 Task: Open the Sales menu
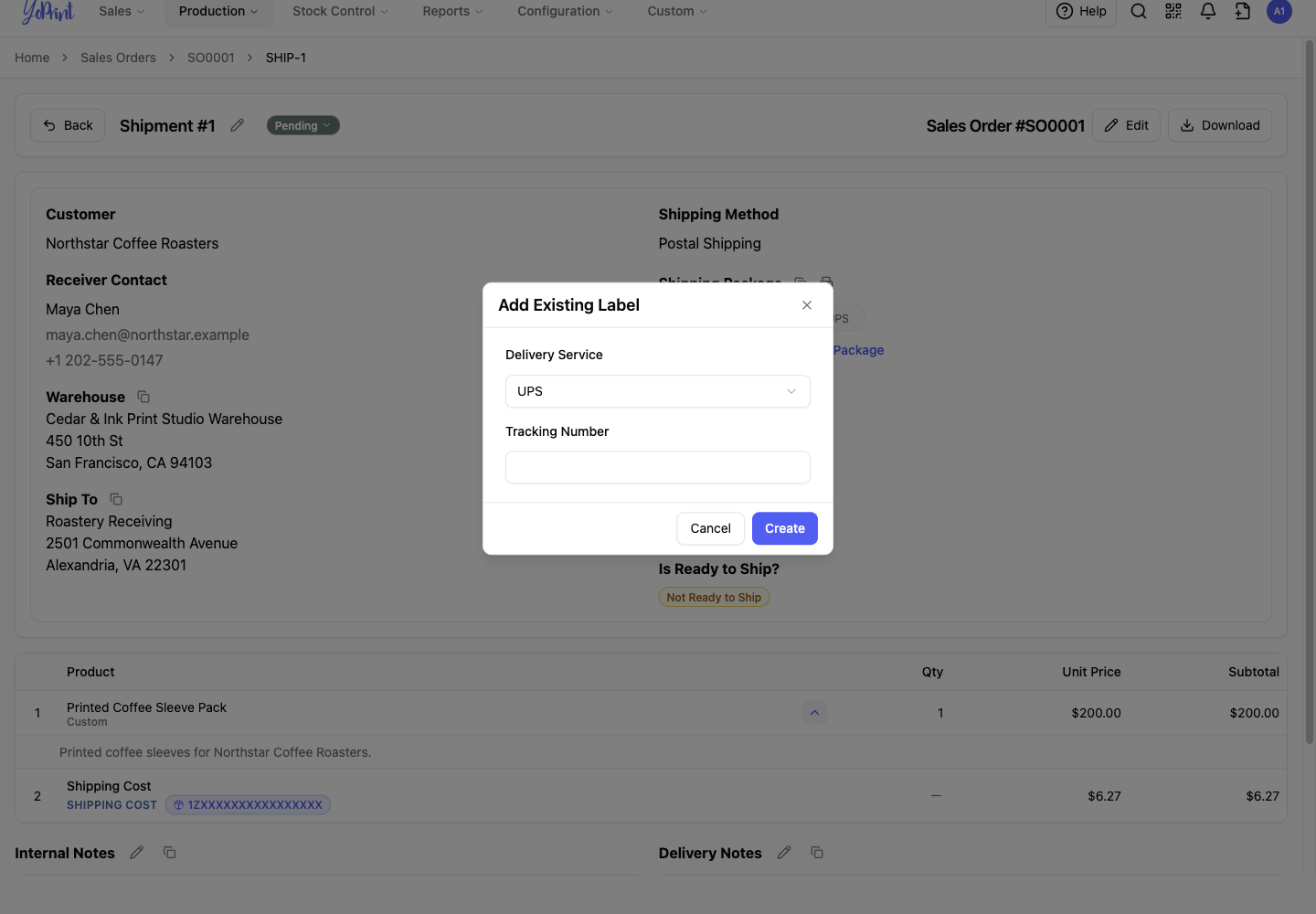click(122, 11)
